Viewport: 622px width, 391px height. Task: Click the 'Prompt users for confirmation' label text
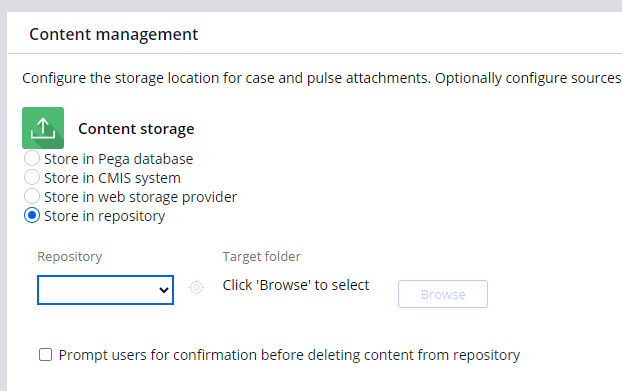[x=289, y=355]
